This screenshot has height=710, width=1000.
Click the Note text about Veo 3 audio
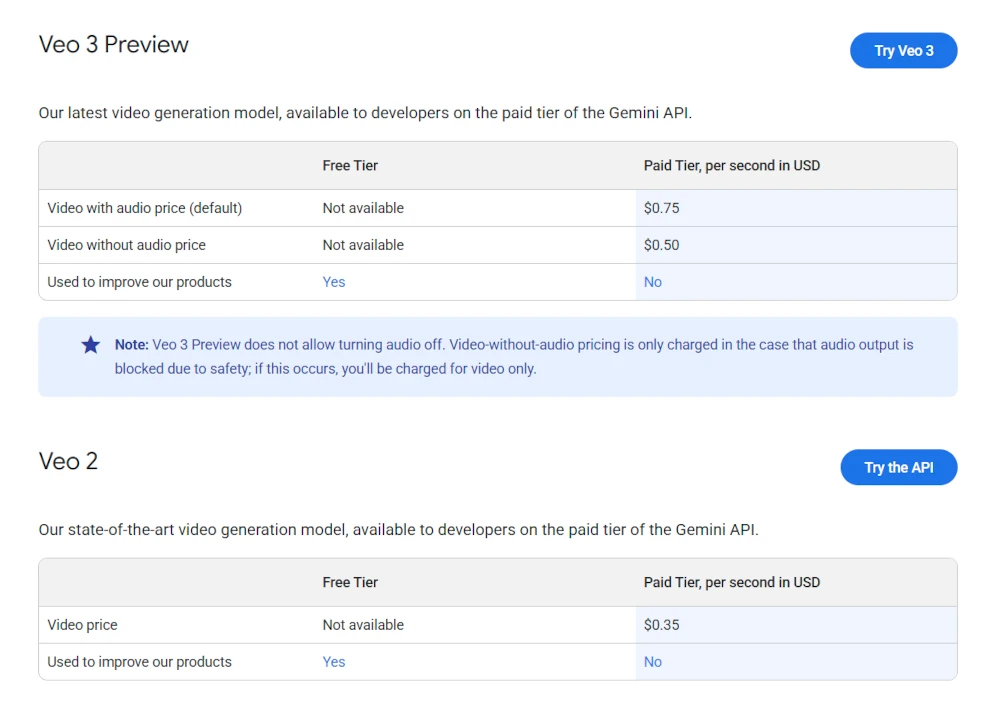[x=514, y=357]
